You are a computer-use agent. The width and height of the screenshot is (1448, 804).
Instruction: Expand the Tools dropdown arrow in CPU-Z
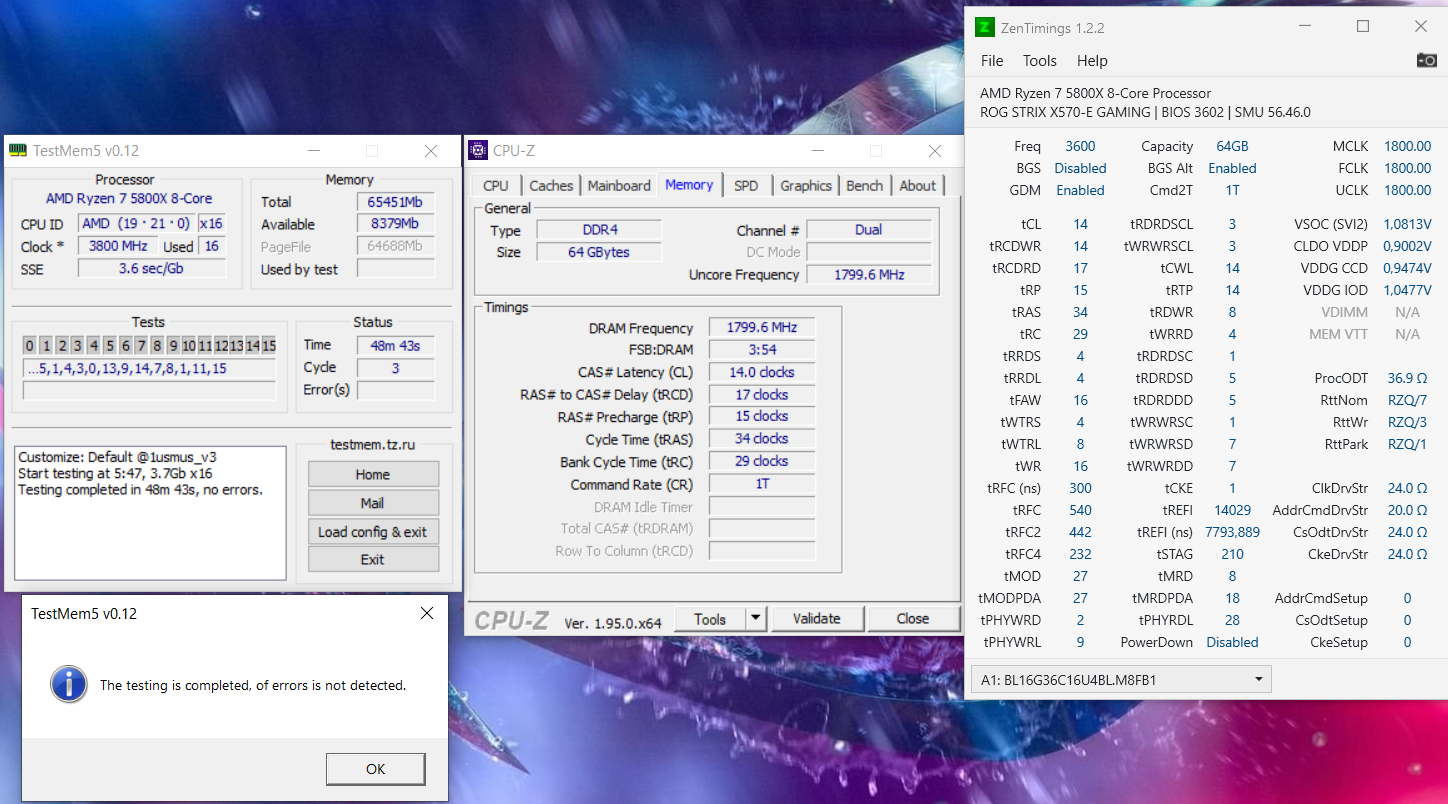(755, 618)
